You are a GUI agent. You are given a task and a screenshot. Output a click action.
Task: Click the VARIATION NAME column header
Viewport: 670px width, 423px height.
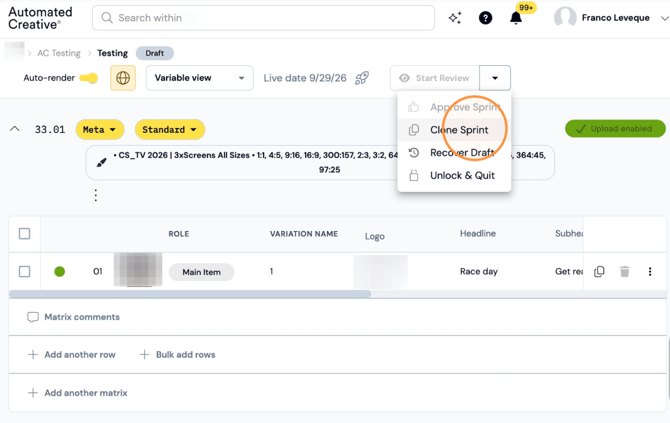tap(304, 234)
